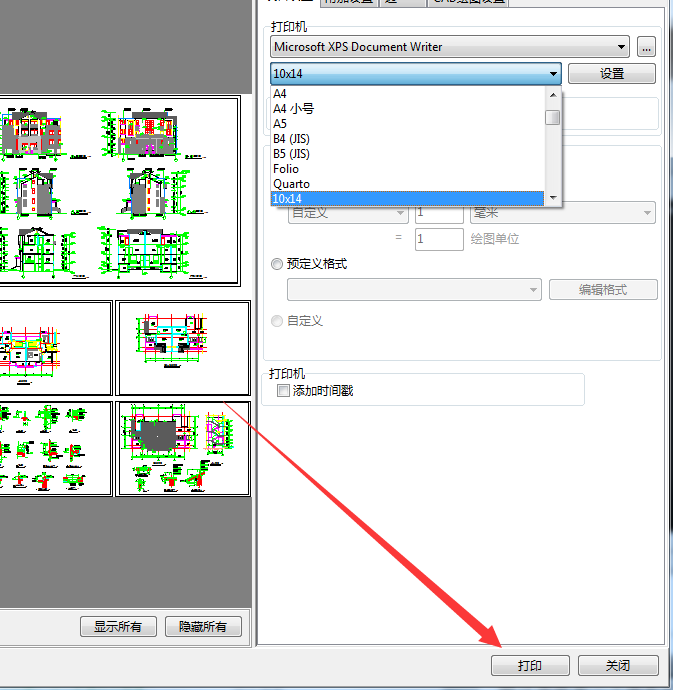Select the 自定义 radio button
Viewport: 673px width, 690px height.
[x=277, y=321]
